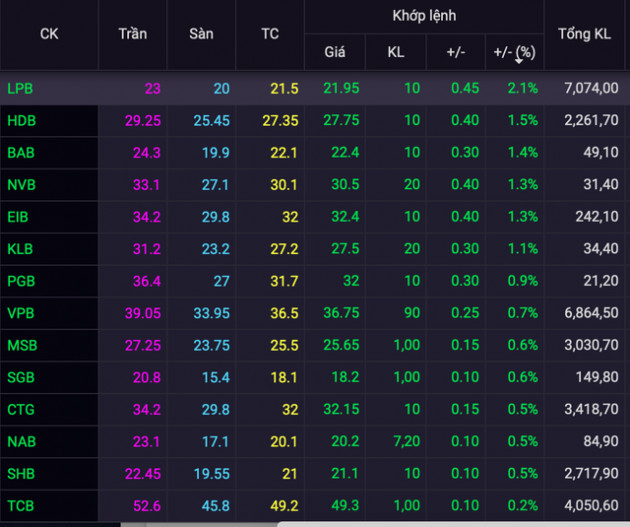Image resolution: width=630 pixels, height=527 pixels.
Task: Open the HDB stock ticker
Action: point(22,121)
